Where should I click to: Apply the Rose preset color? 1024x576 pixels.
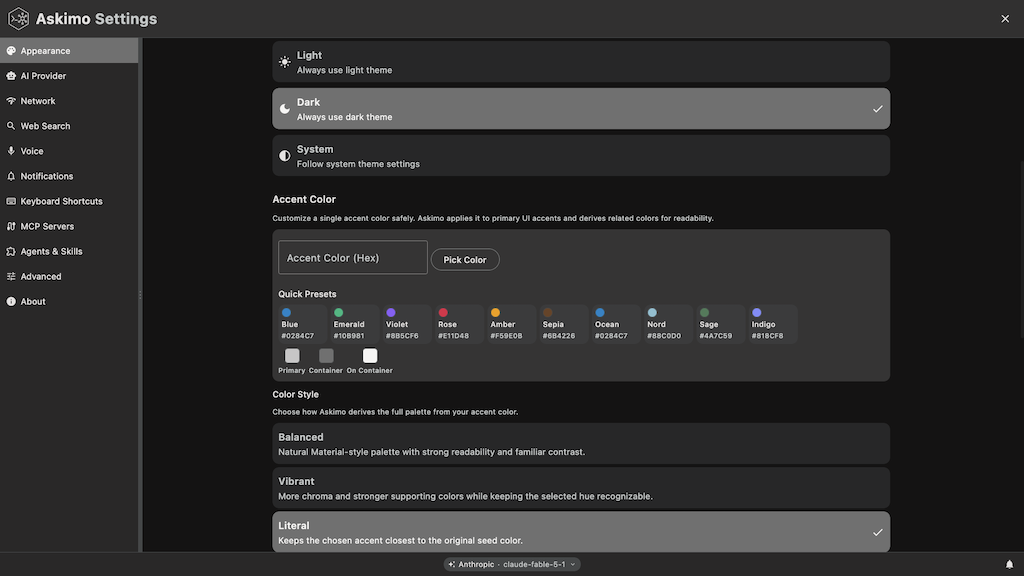point(458,324)
